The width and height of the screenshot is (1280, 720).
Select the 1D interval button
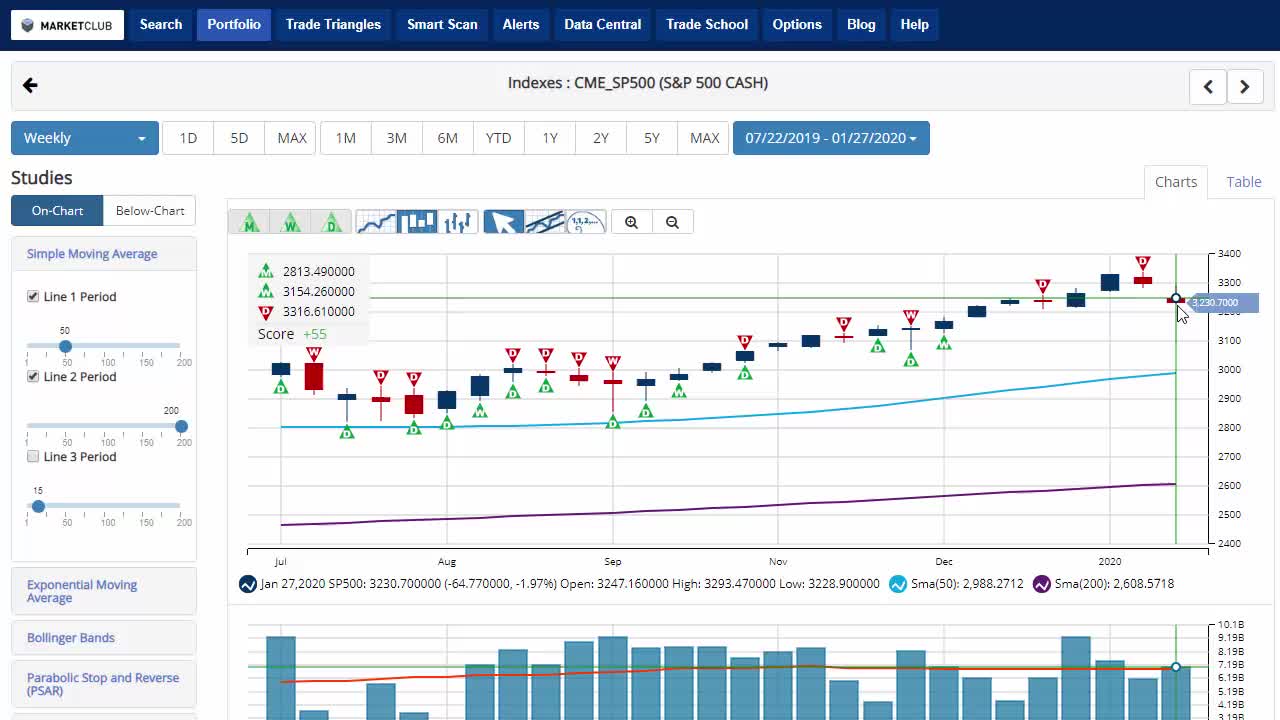(x=188, y=138)
